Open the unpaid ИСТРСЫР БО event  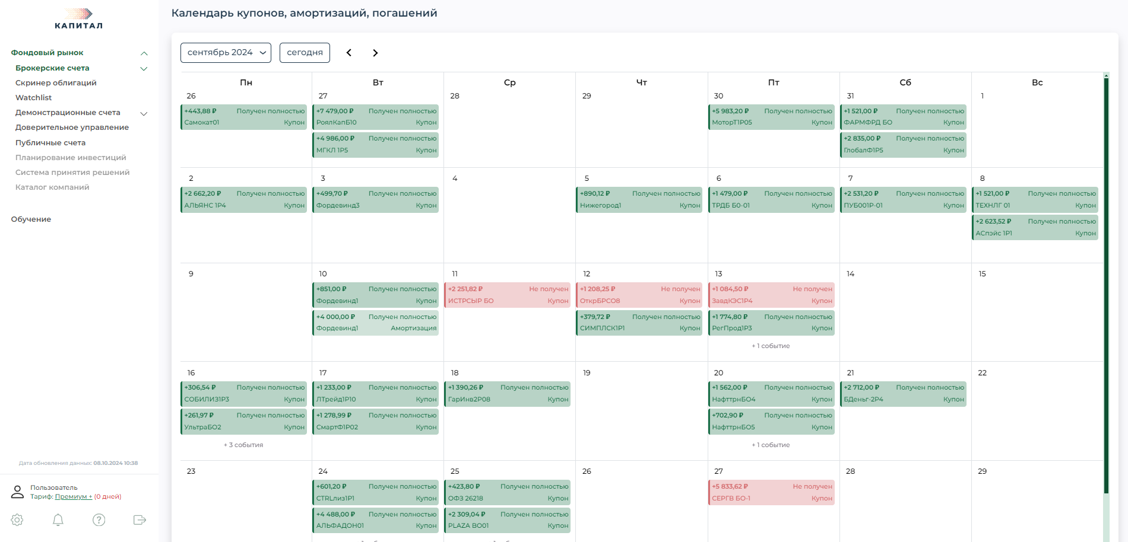[507, 295]
